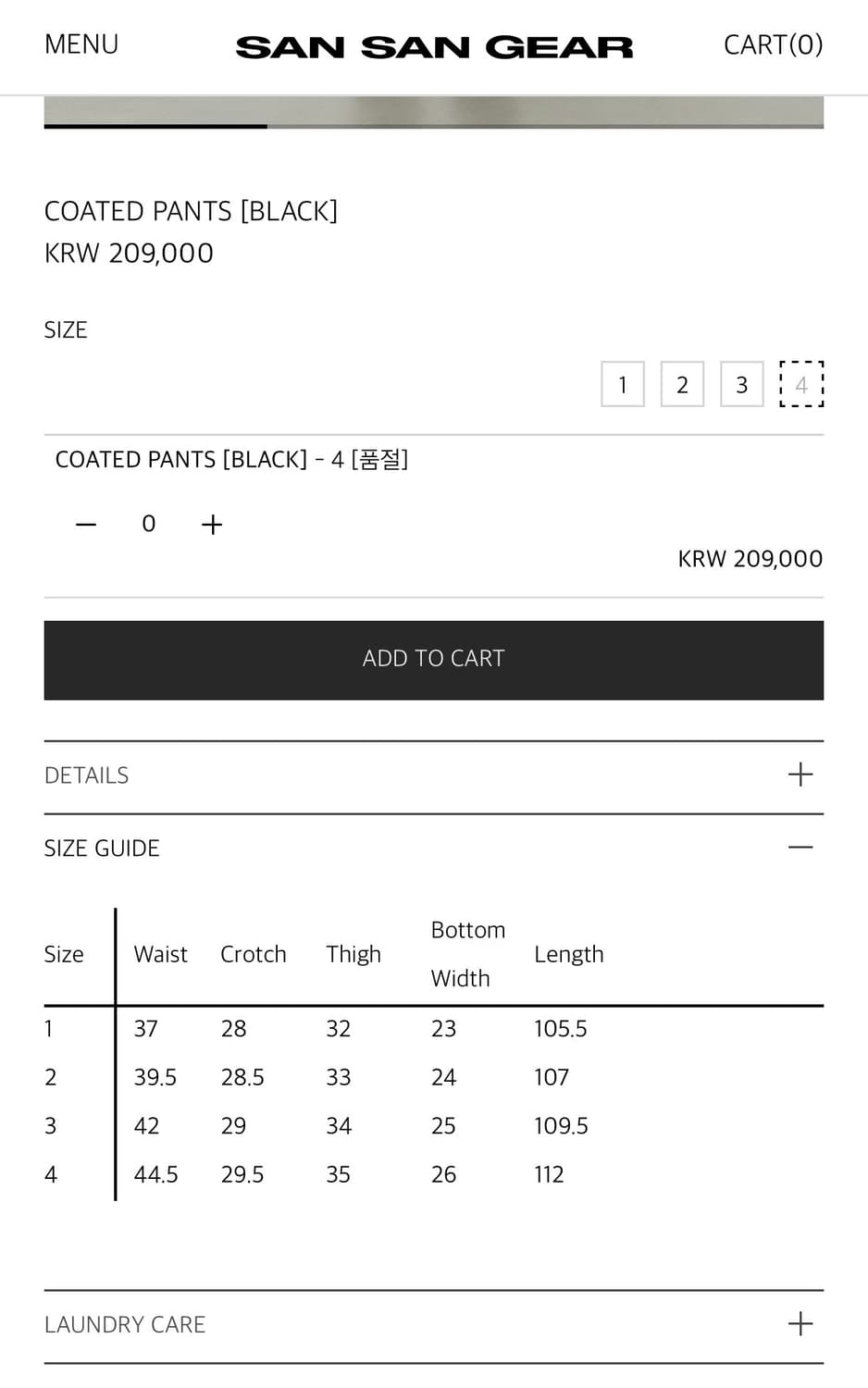Screen dimensions: 868x1388
Task: Click the quantity value showing 0
Action: tap(148, 524)
